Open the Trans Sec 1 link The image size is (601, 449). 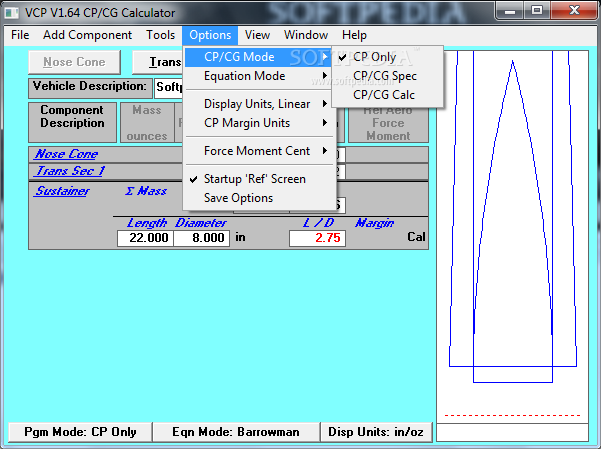click(x=69, y=171)
